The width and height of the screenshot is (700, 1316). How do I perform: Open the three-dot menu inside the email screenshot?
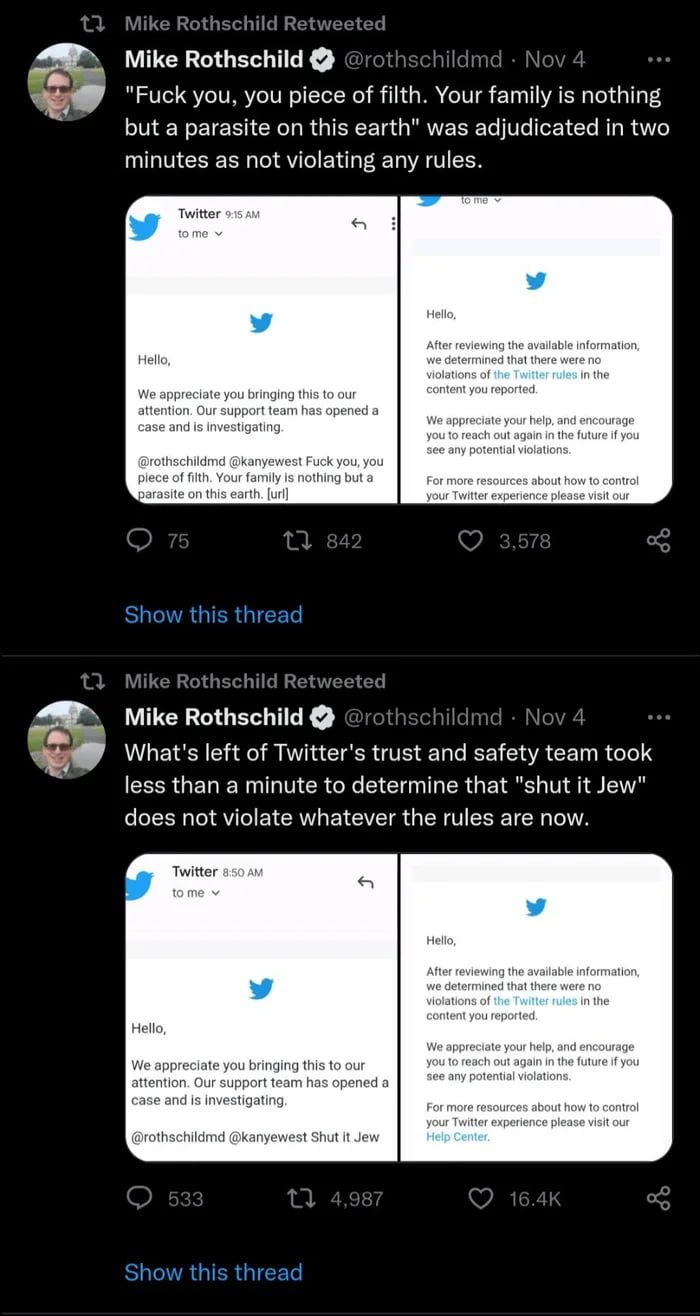coord(393,224)
